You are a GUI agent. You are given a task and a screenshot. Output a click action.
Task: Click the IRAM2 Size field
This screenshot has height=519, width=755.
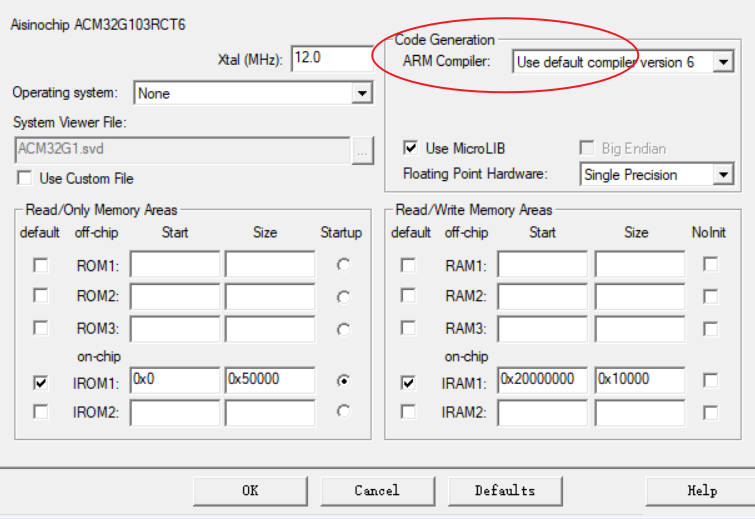click(x=640, y=413)
